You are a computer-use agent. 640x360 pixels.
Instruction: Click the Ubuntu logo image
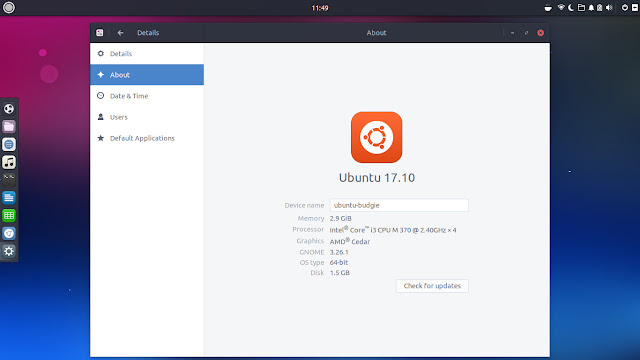pos(376,137)
